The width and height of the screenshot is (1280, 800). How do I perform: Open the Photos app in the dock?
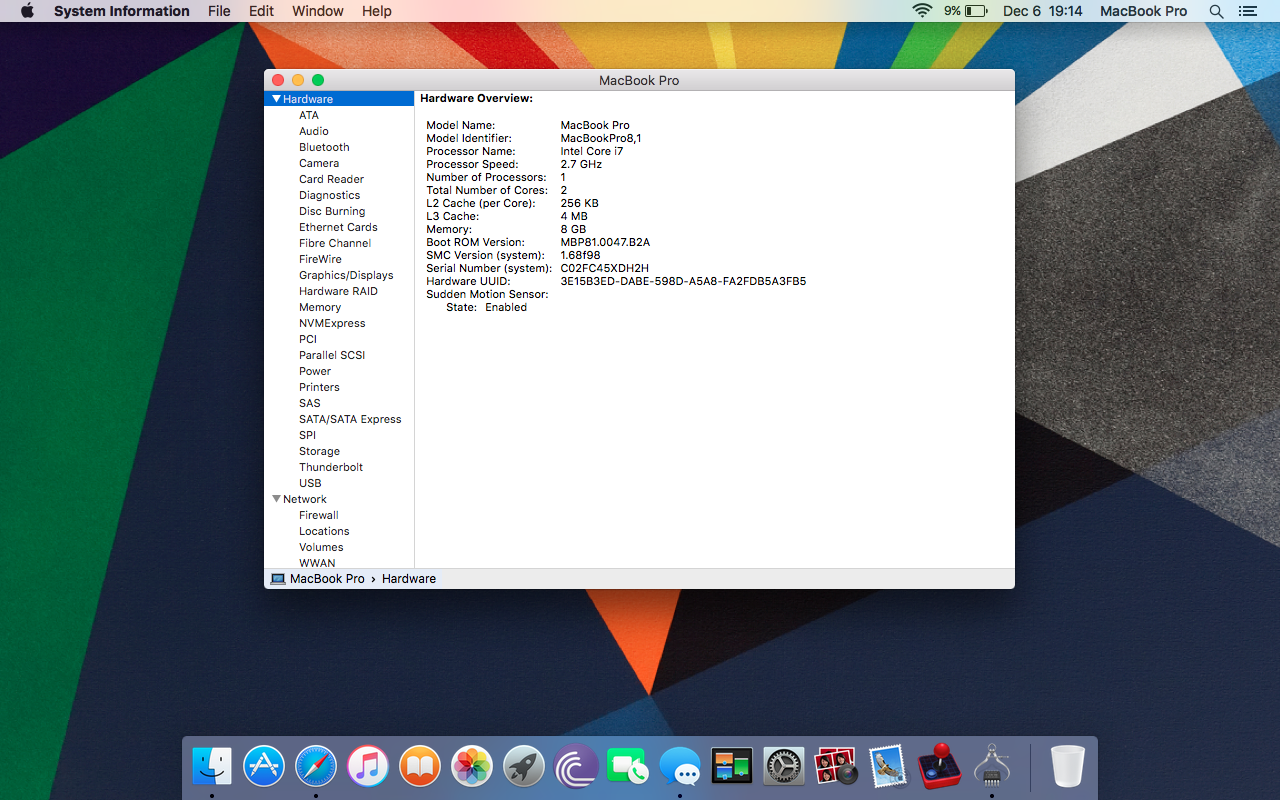click(472, 767)
